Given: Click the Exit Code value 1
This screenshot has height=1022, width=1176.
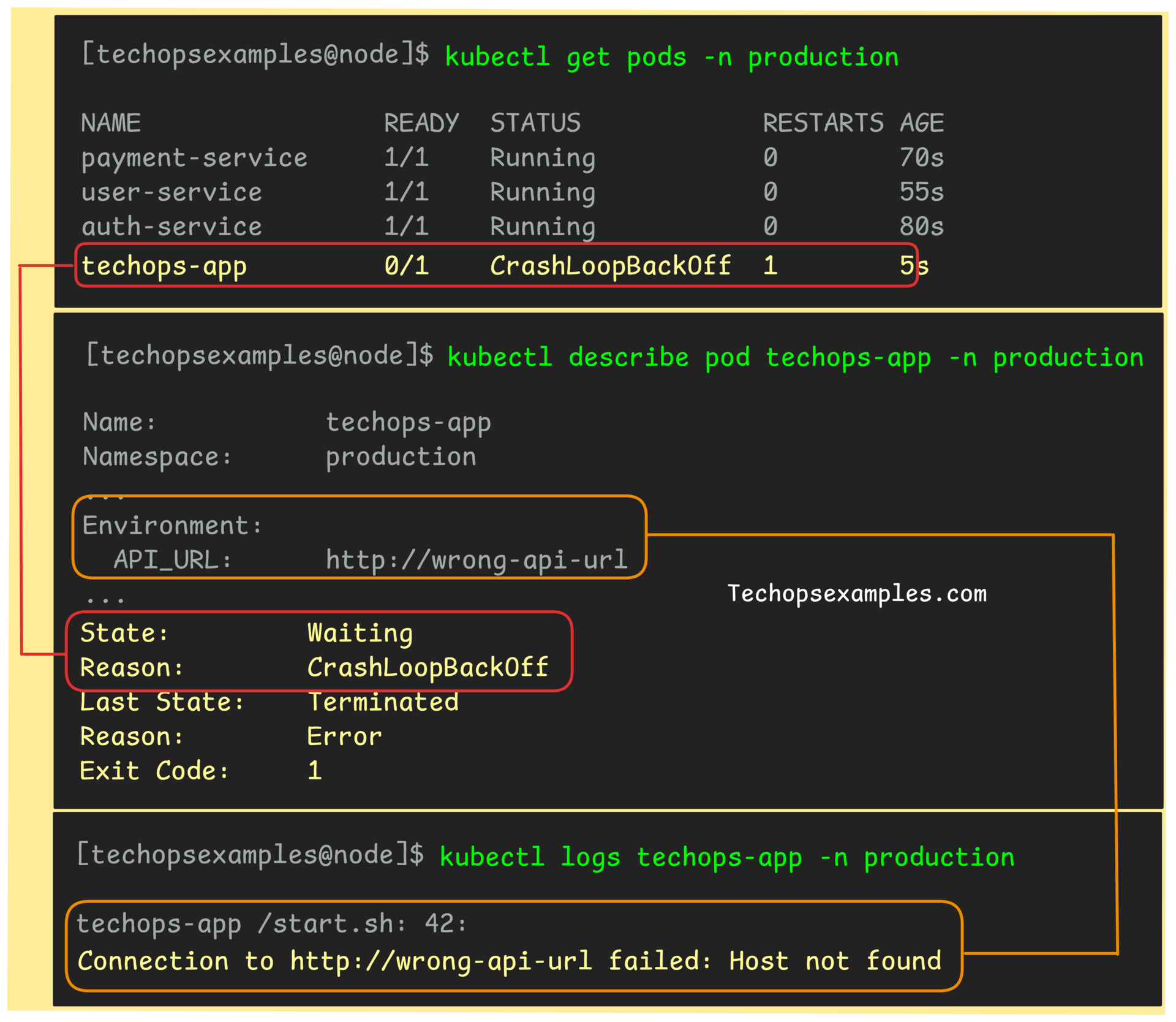Looking at the screenshot, I should [314, 771].
